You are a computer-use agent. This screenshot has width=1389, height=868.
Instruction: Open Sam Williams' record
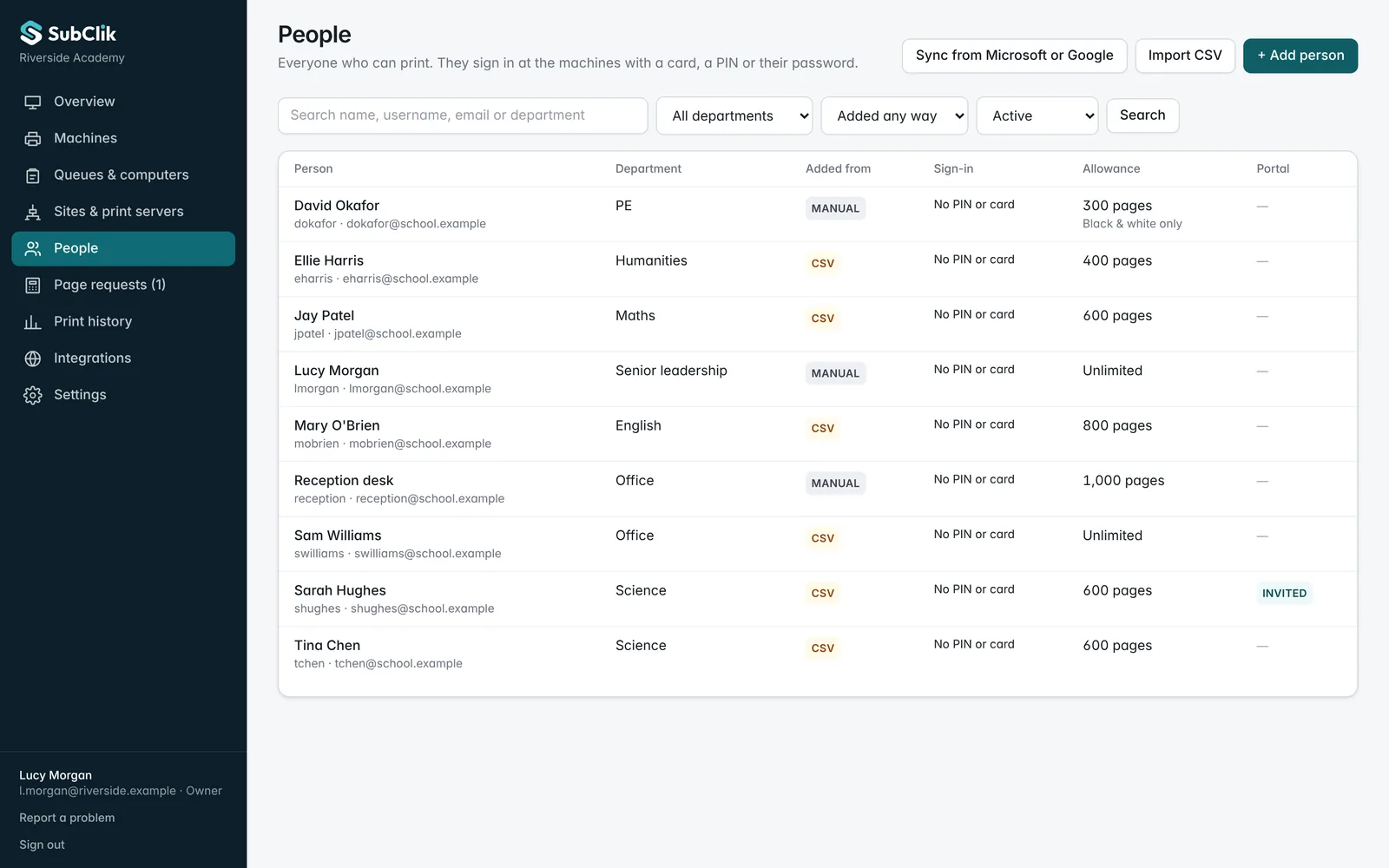coord(818,544)
